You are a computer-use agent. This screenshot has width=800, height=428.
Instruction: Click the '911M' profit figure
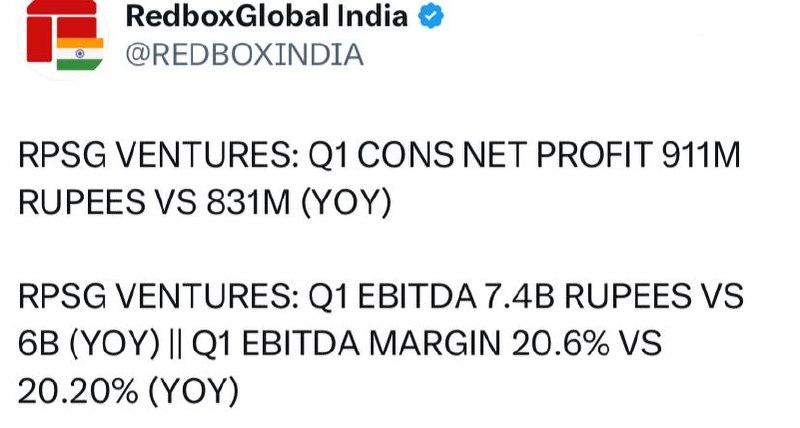(x=701, y=155)
